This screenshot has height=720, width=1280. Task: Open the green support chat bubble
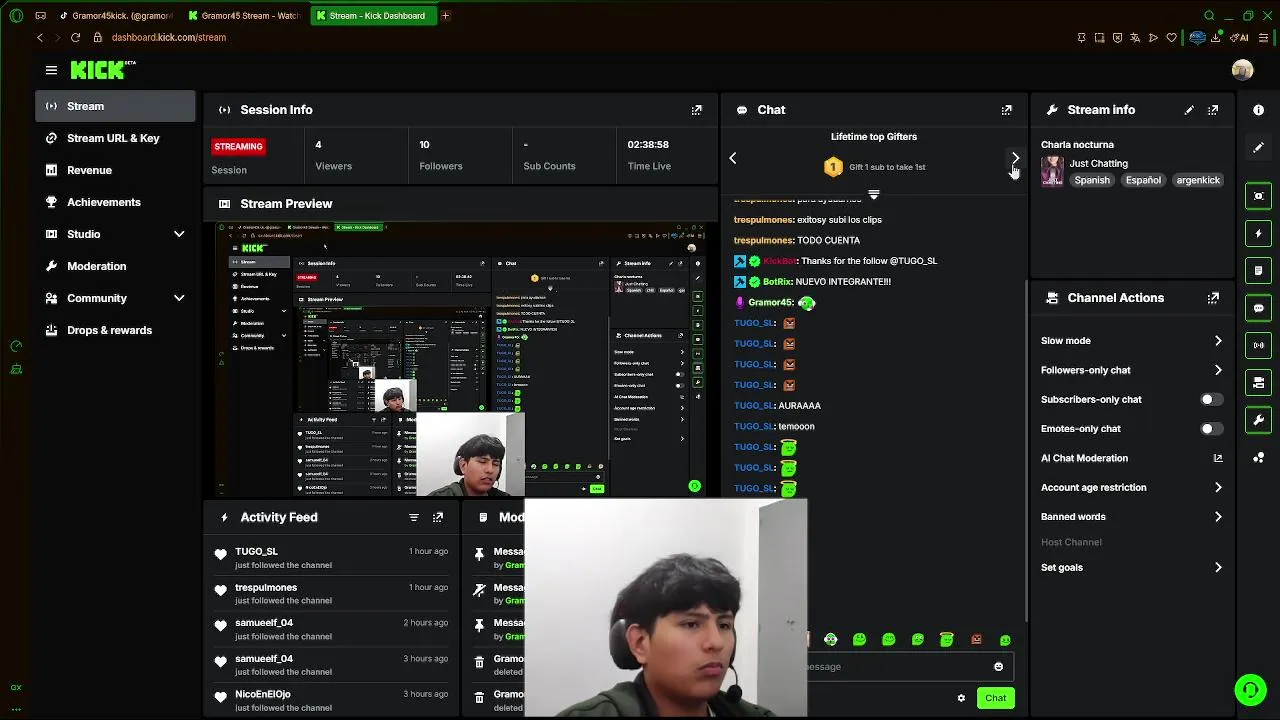tap(1250, 690)
